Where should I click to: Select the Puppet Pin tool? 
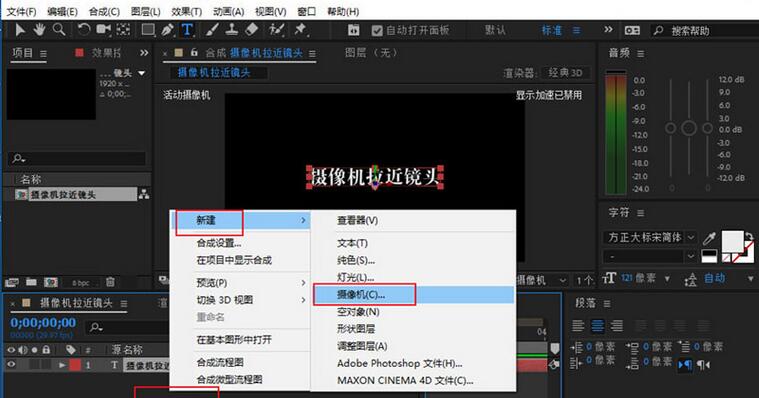[301, 30]
